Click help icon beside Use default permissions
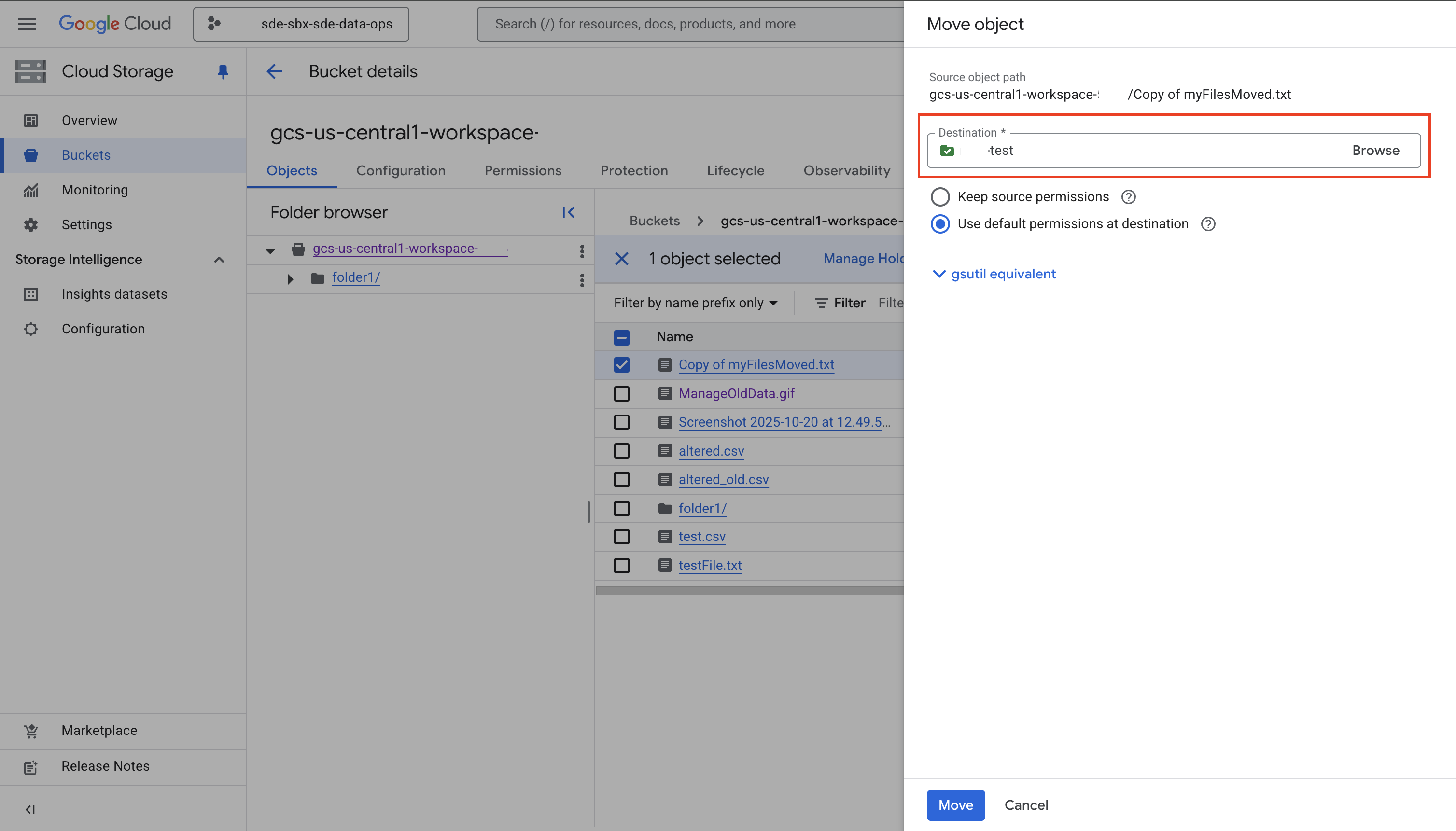Image resolution: width=1456 pixels, height=831 pixels. tap(1208, 224)
